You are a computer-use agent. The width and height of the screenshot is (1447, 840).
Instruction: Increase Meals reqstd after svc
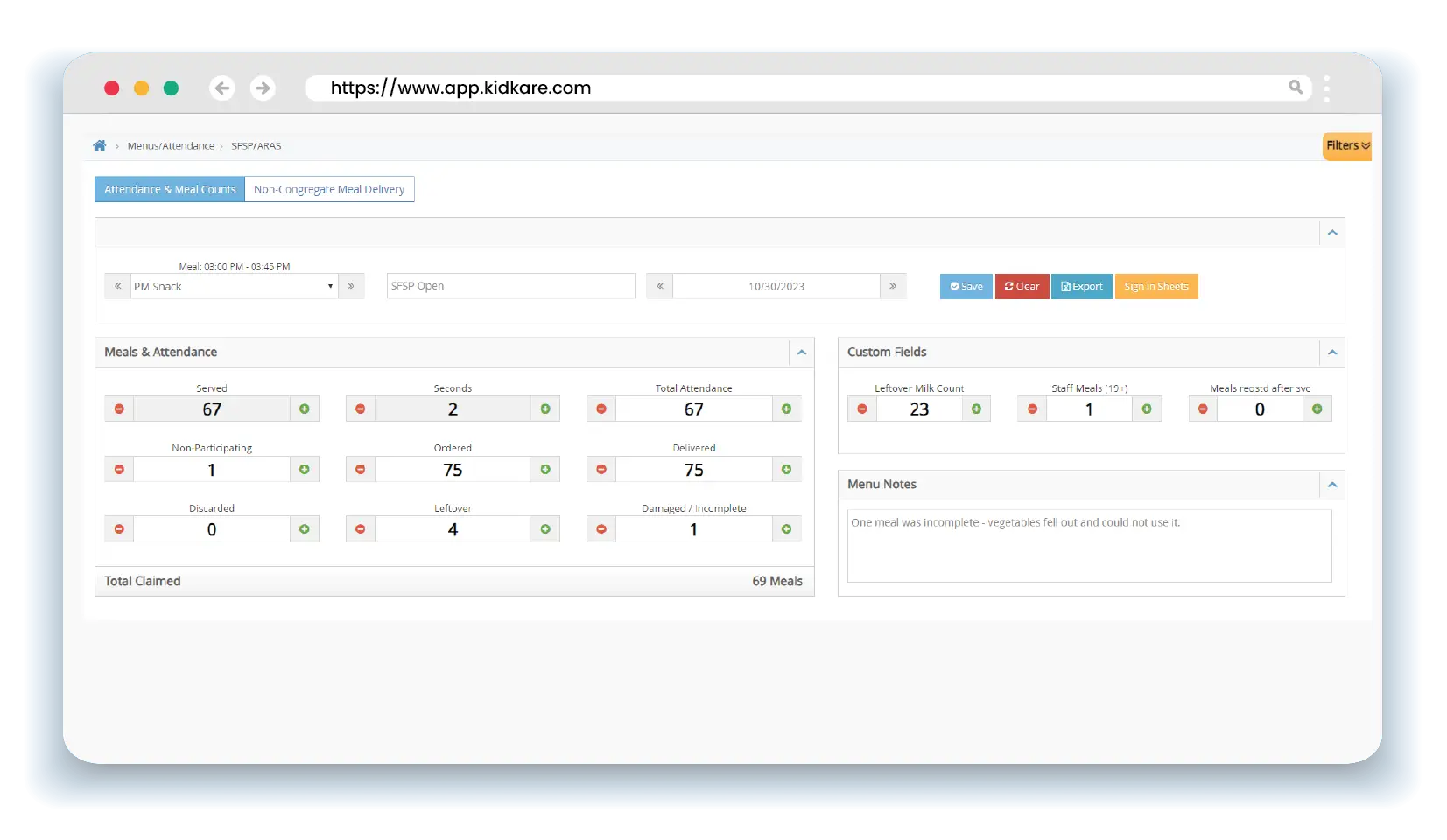click(x=1317, y=409)
